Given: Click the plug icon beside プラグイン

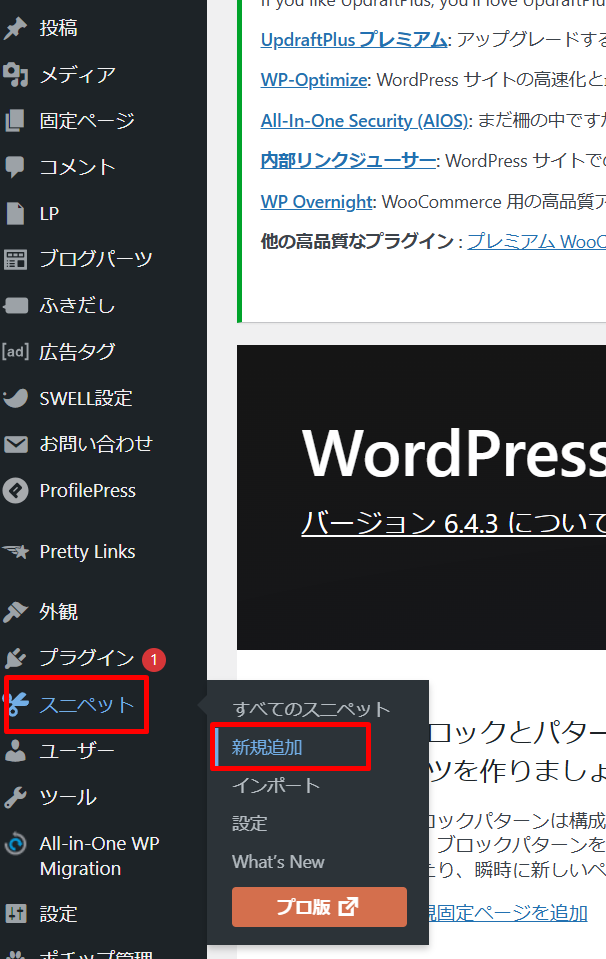Looking at the screenshot, I should point(15,658).
